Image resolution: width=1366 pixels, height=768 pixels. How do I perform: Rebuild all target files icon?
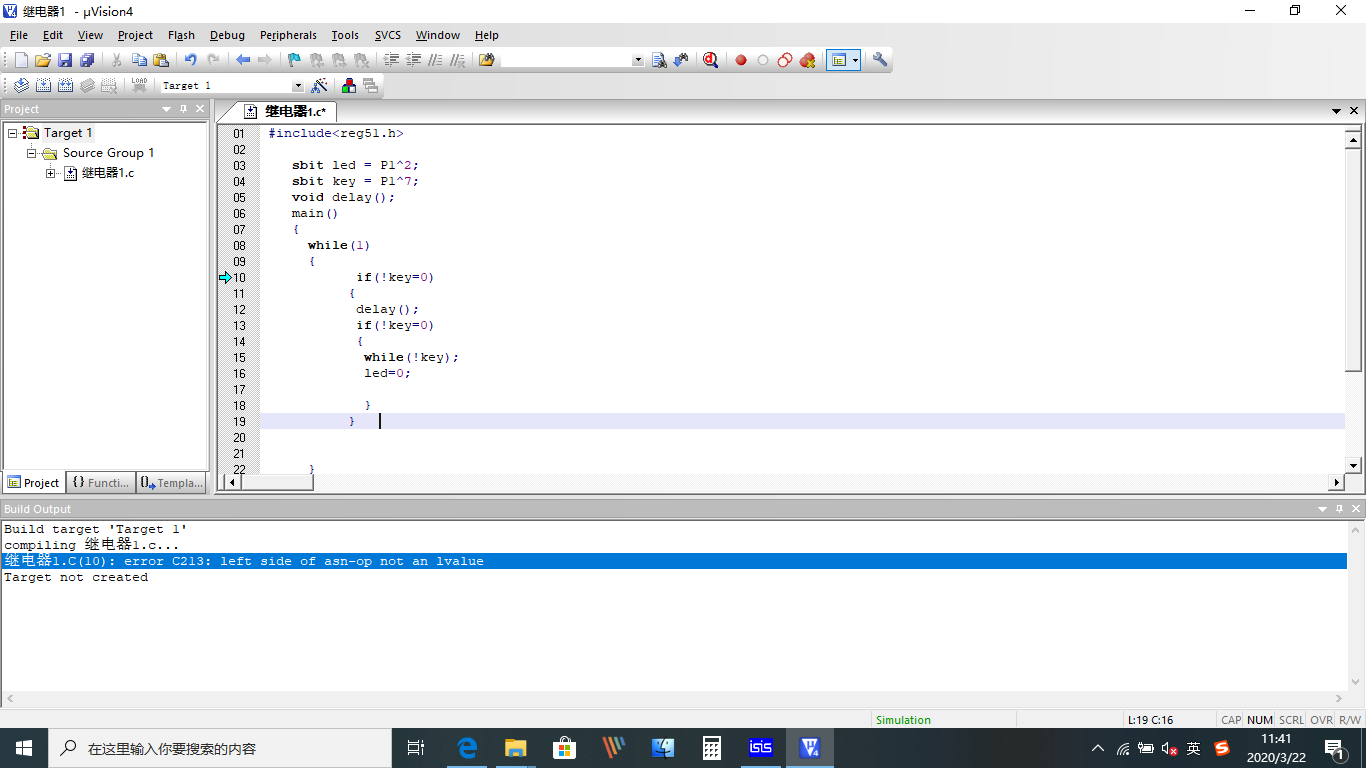point(65,86)
